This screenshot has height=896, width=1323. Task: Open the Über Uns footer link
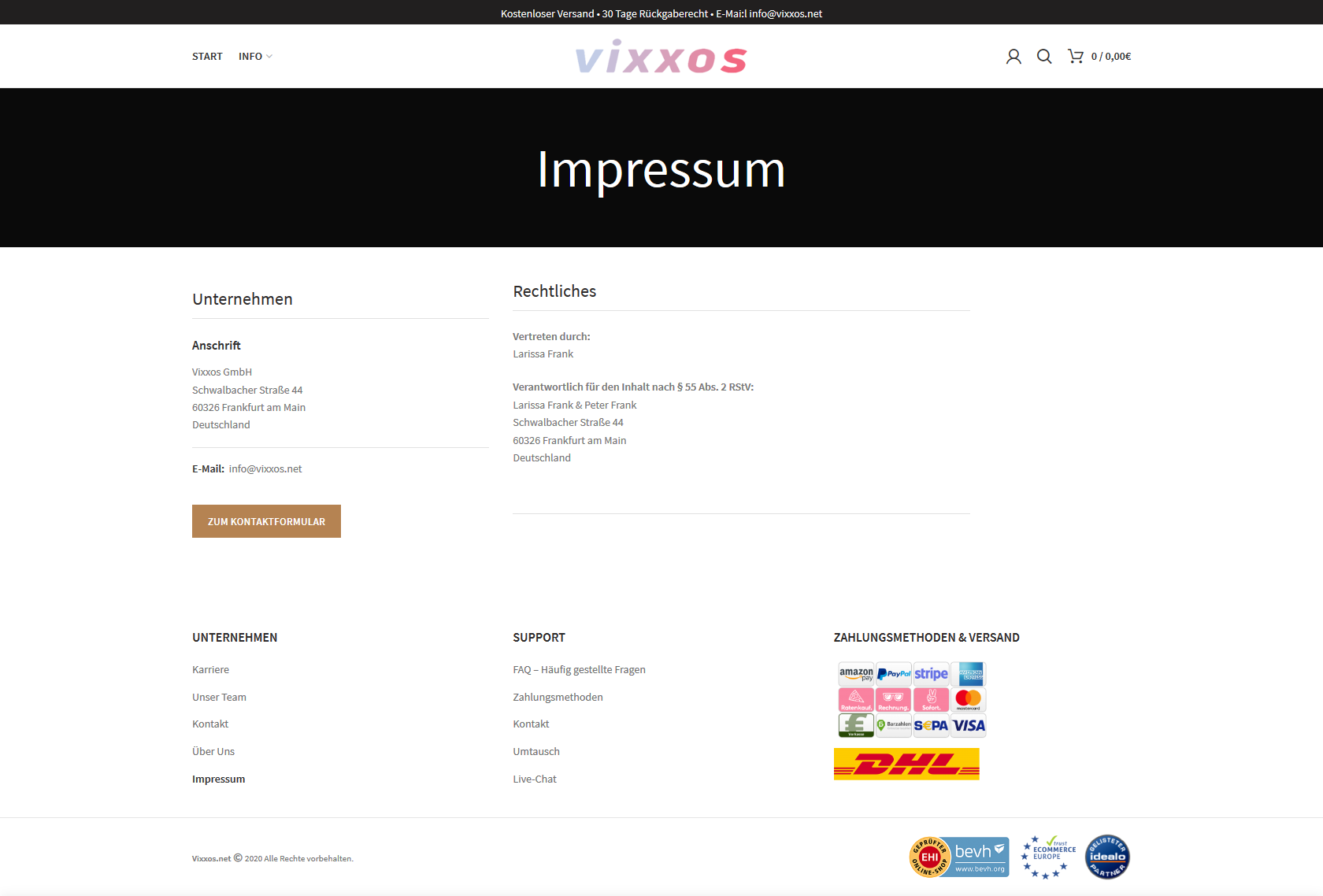213,752
